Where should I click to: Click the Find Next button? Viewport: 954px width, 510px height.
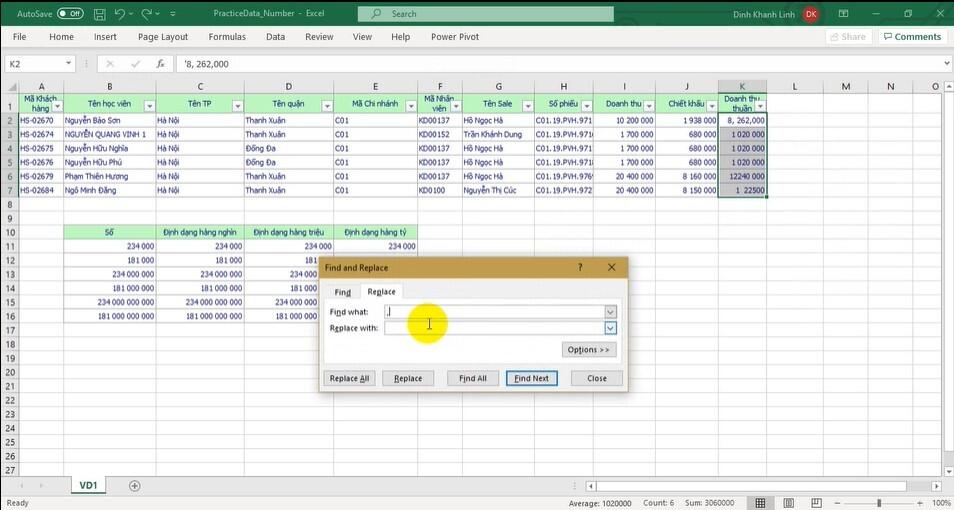(532, 378)
